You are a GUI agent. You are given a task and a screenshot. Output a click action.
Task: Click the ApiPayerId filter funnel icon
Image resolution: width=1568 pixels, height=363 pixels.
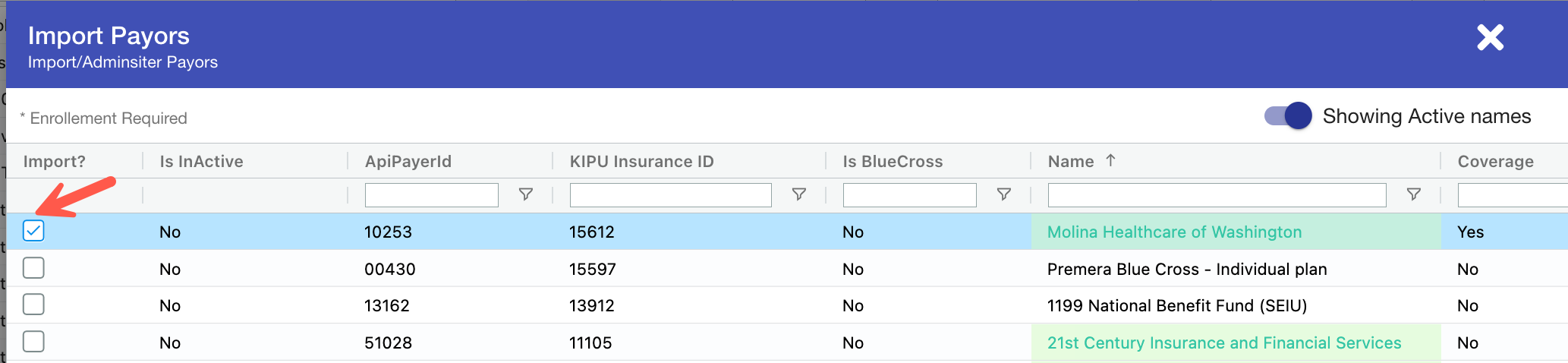pos(525,194)
